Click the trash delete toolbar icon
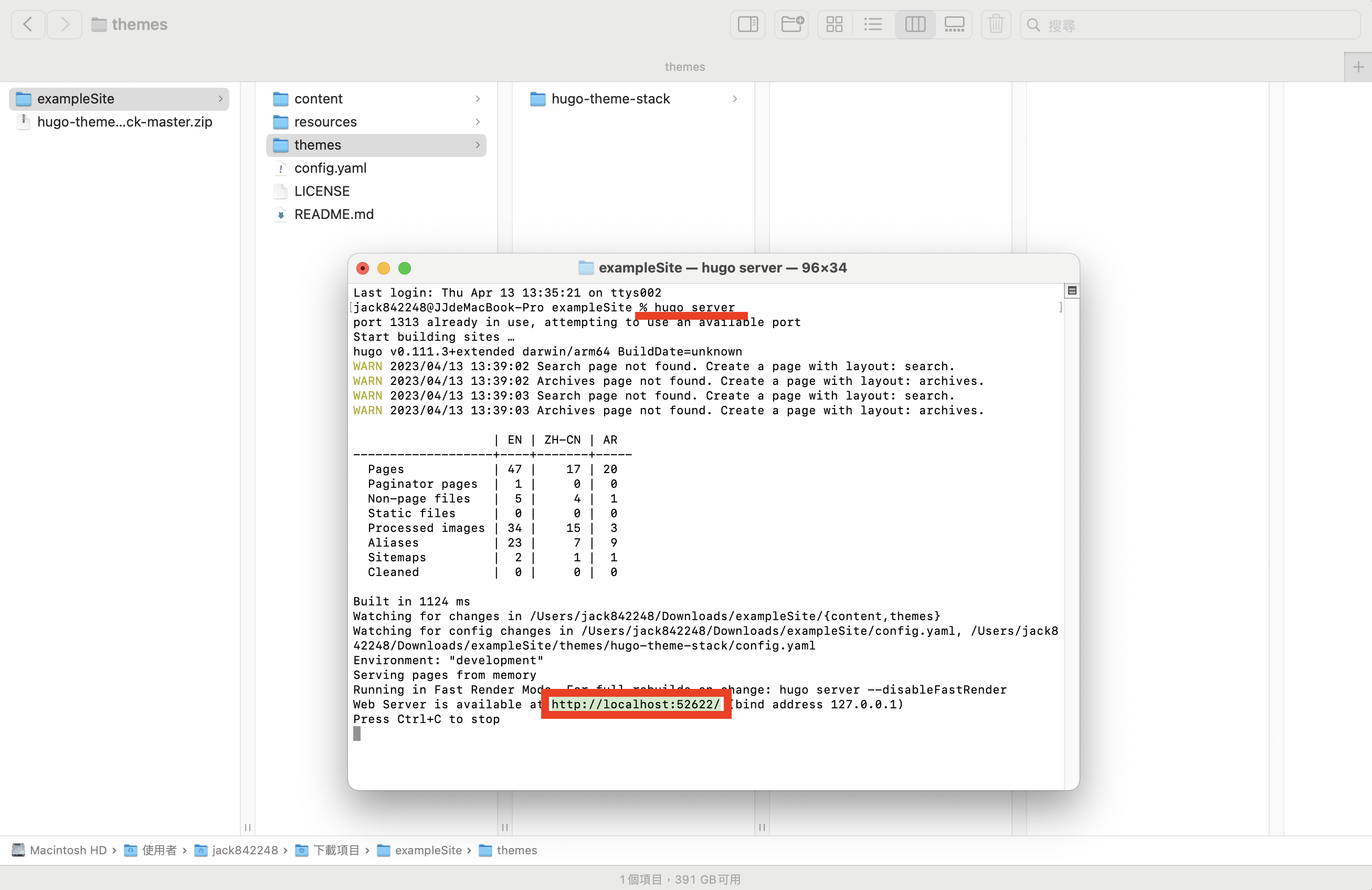The height and width of the screenshot is (890, 1372). pyautogui.click(x=996, y=24)
